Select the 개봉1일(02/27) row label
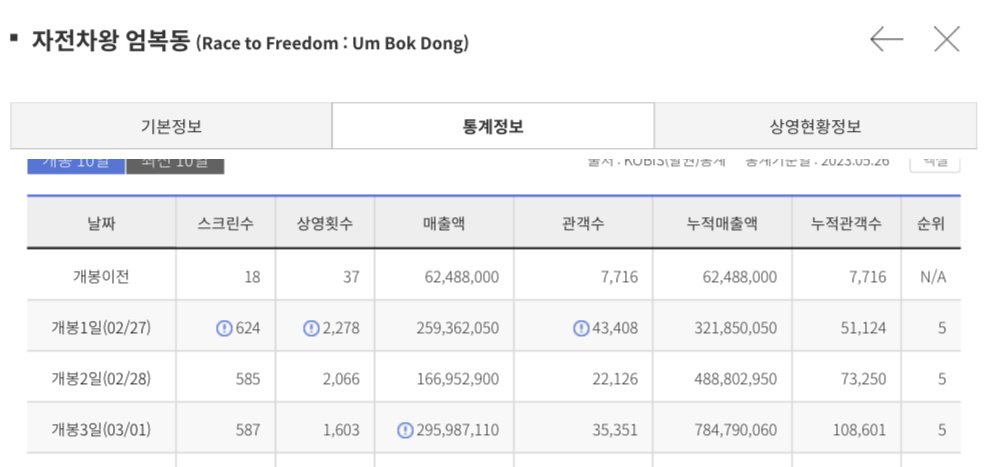Viewport: 998px width, 467px height. 101,328
